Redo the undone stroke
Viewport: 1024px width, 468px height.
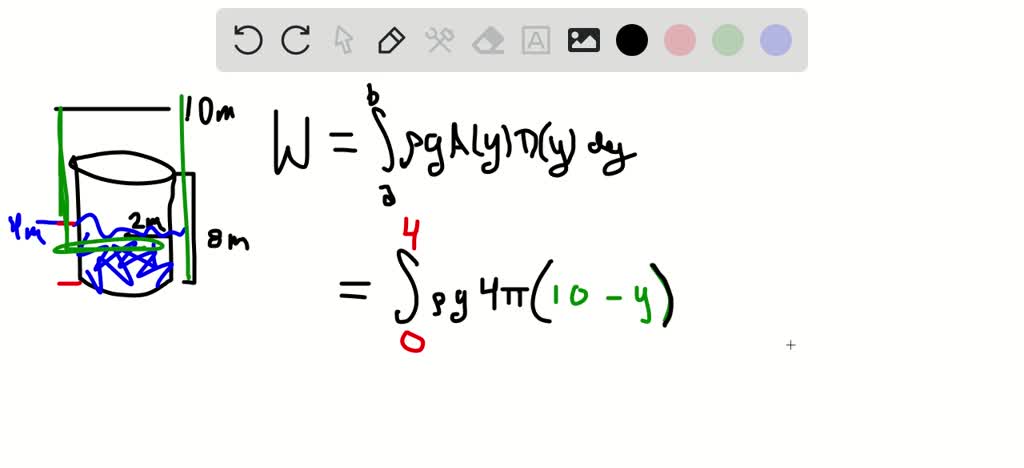295,40
